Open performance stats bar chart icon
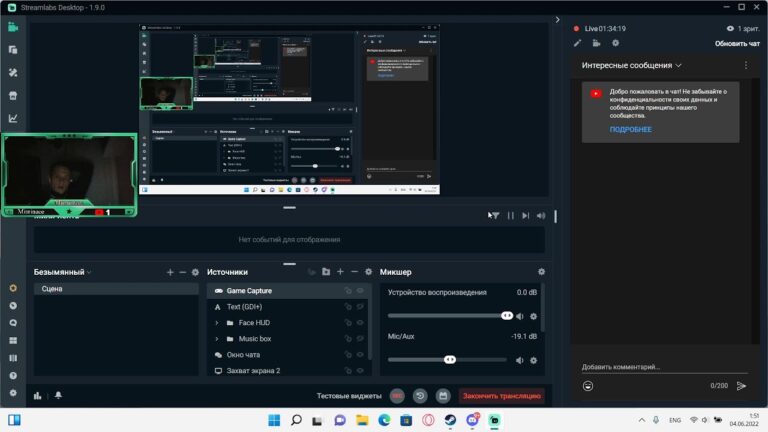This screenshot has height=432, width=768. [x=38, y=395]
